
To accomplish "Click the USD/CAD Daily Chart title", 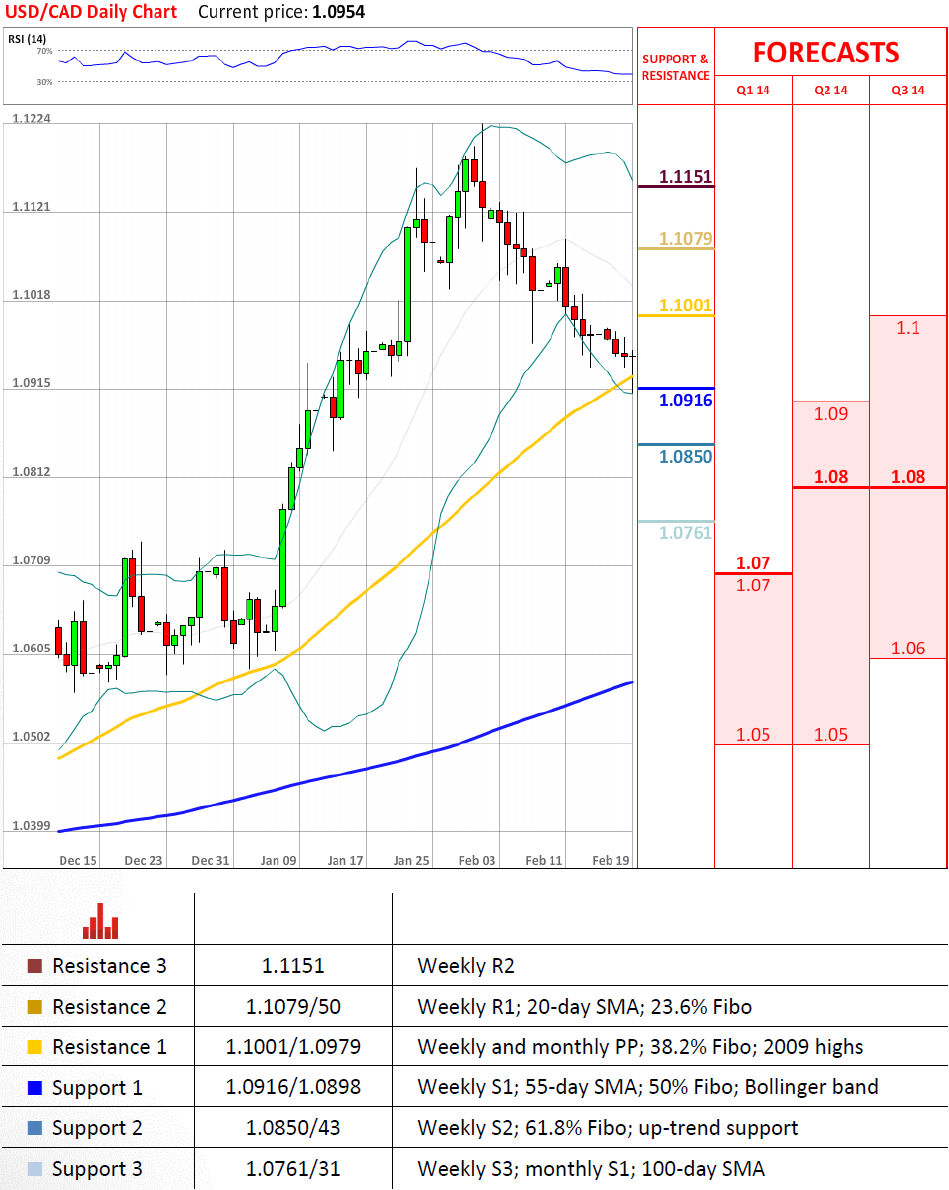I will [x=90, y=12].
